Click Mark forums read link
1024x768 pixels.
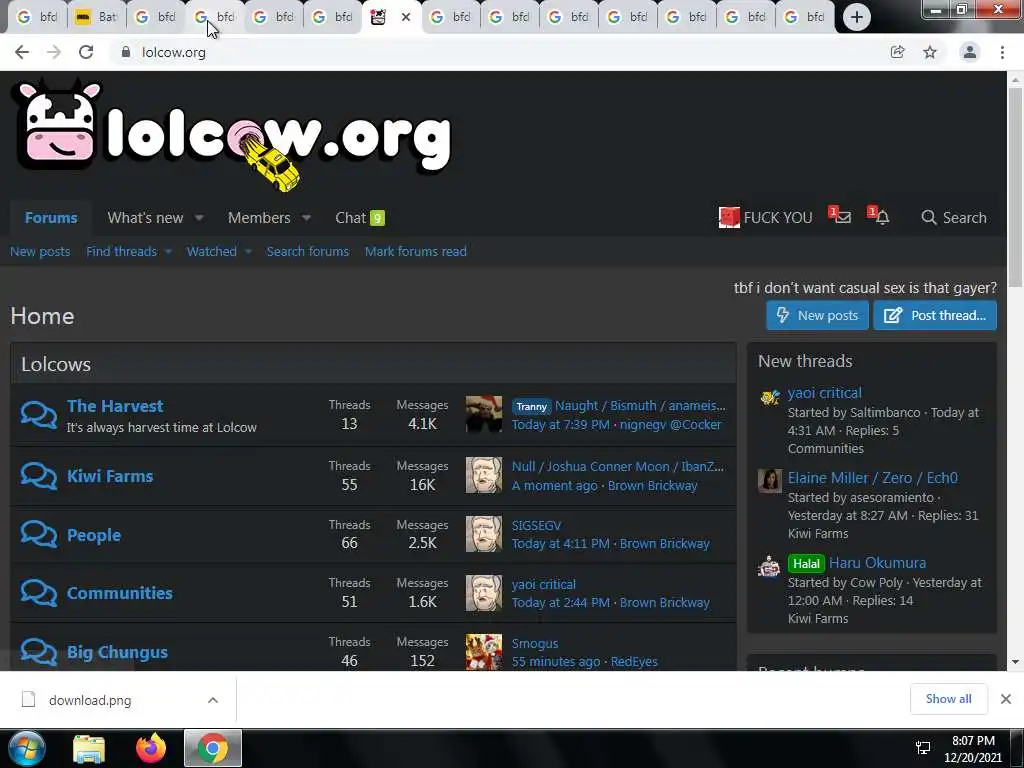click(x=415, y=251)
